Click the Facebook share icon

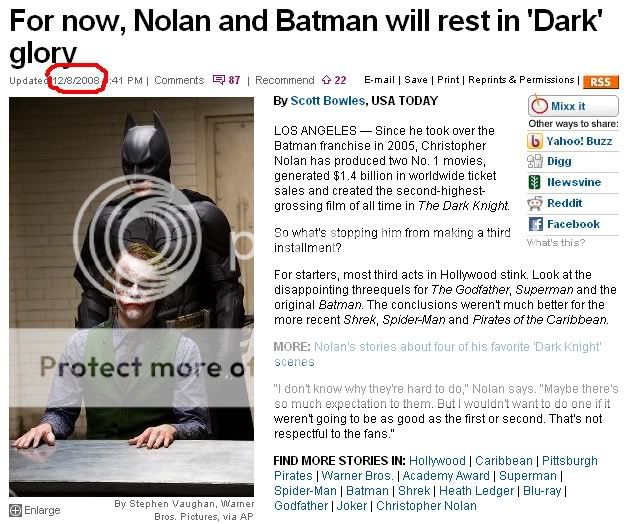536,224
